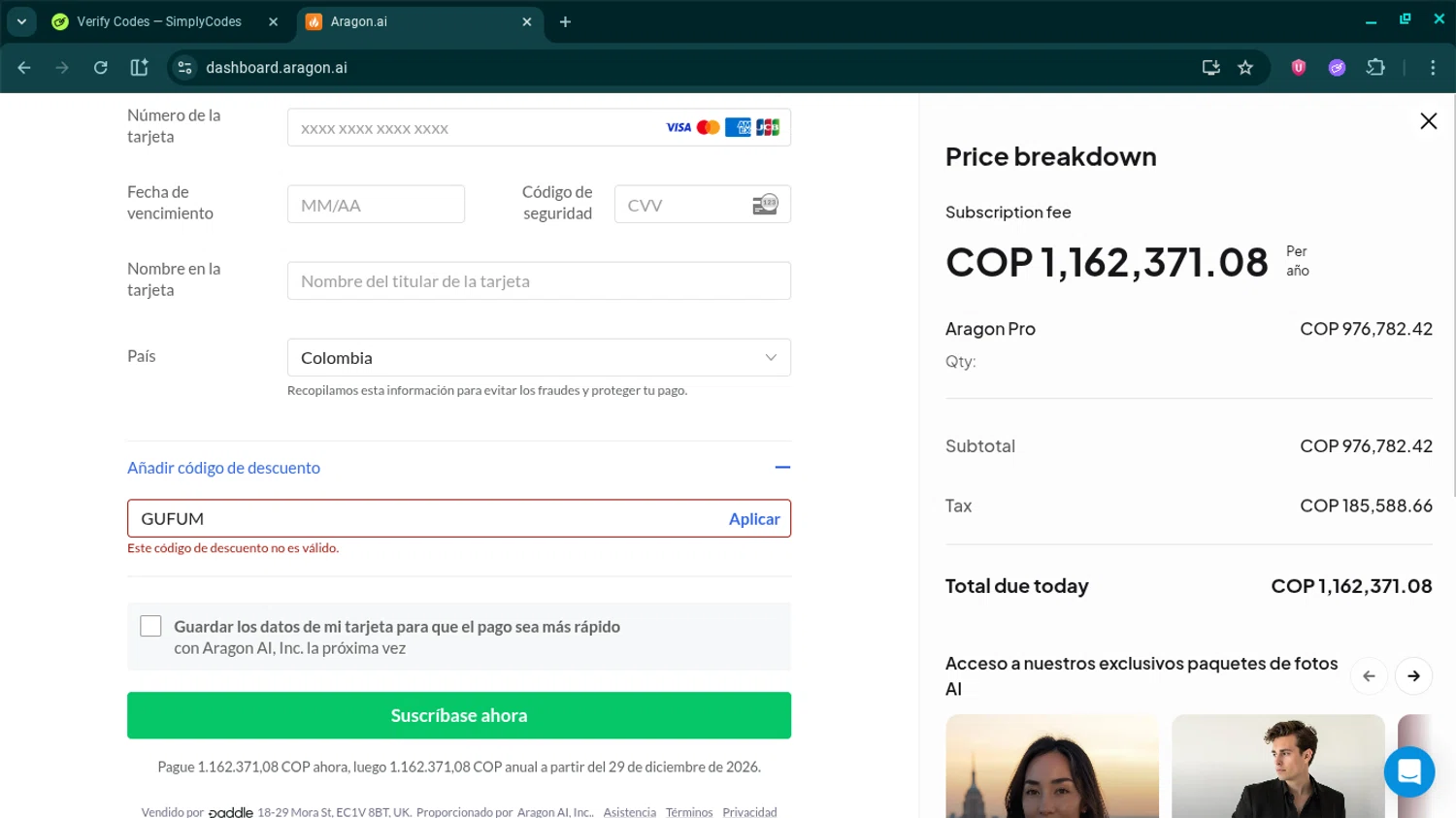Screen dimensions: 1456x818
Task: Click the JCB card logo
Action: [x=768, y=127]
